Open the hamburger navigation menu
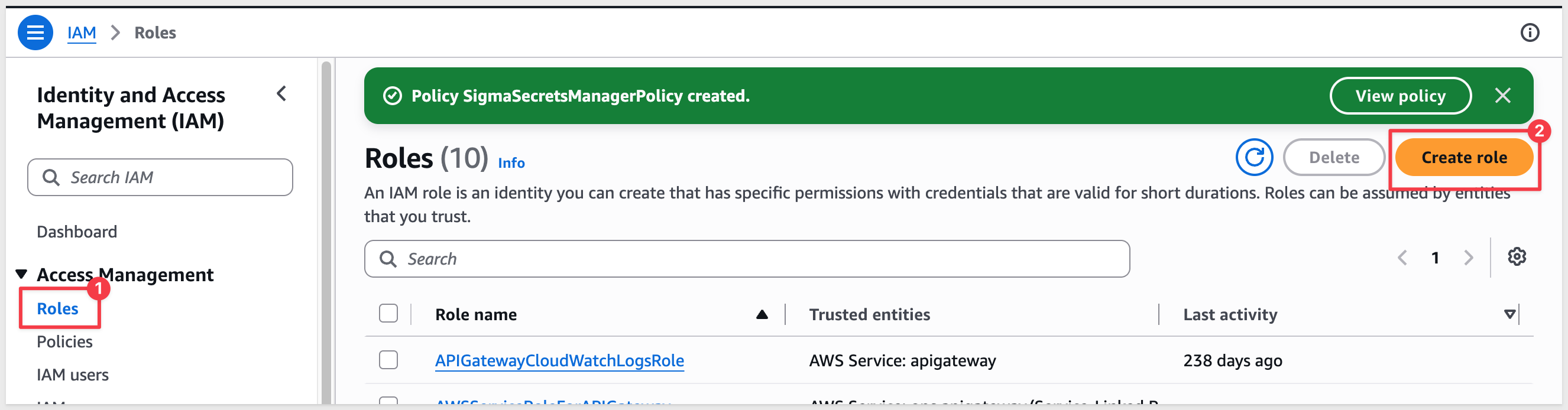Viewport: 1568px width, 410px height. click(x=35, y=32)
